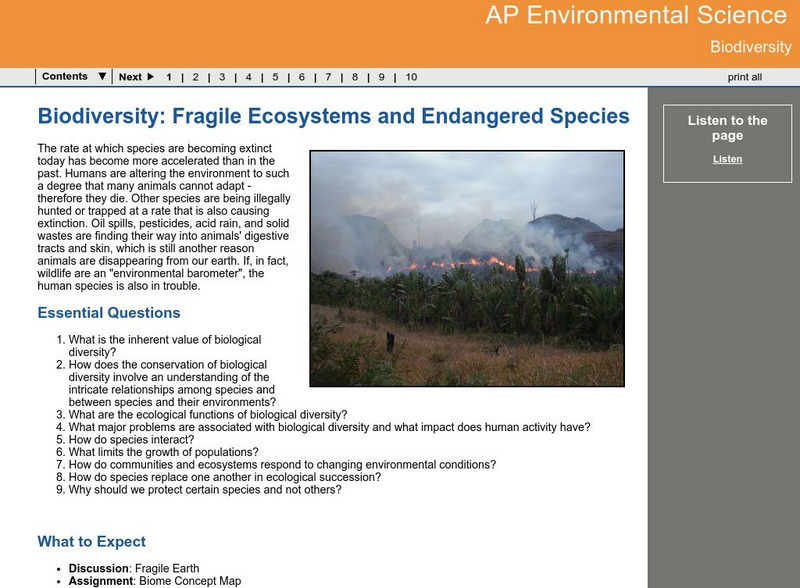Switch to page 7
This screenshot has width=800, height=588.
[329, 77]
